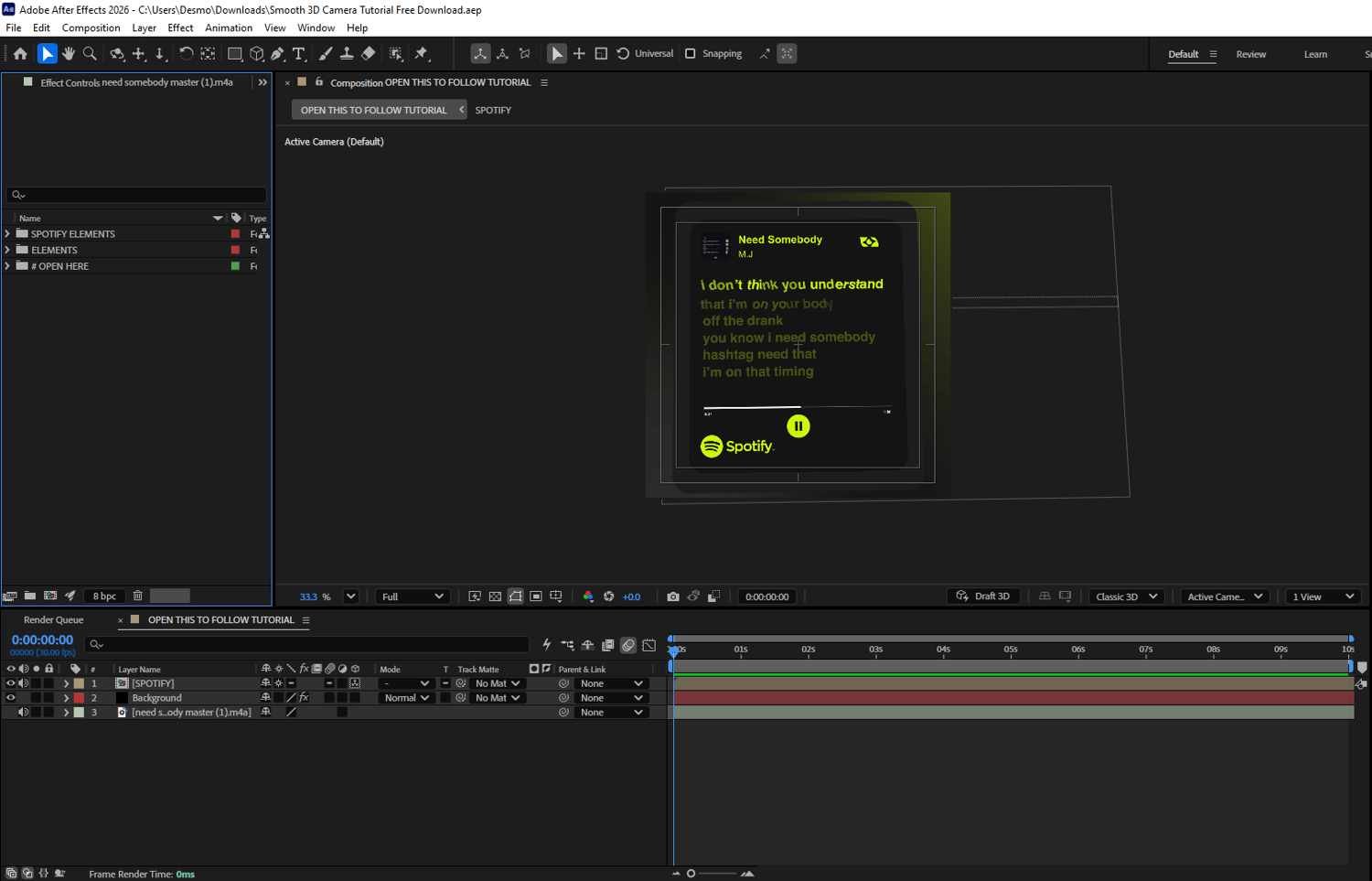
Task: Toggle Frame Blending enable switch in timeline
Action: pyautogui.click(x=608, y=645)
